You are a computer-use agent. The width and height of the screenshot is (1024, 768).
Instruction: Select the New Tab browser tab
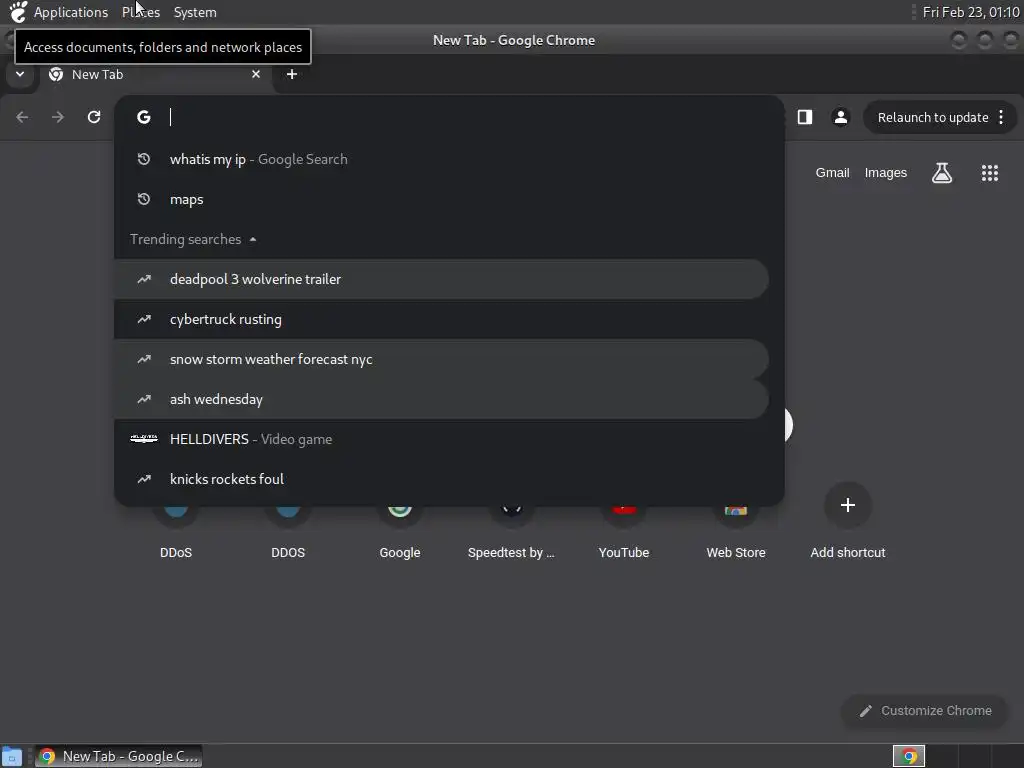153,74
